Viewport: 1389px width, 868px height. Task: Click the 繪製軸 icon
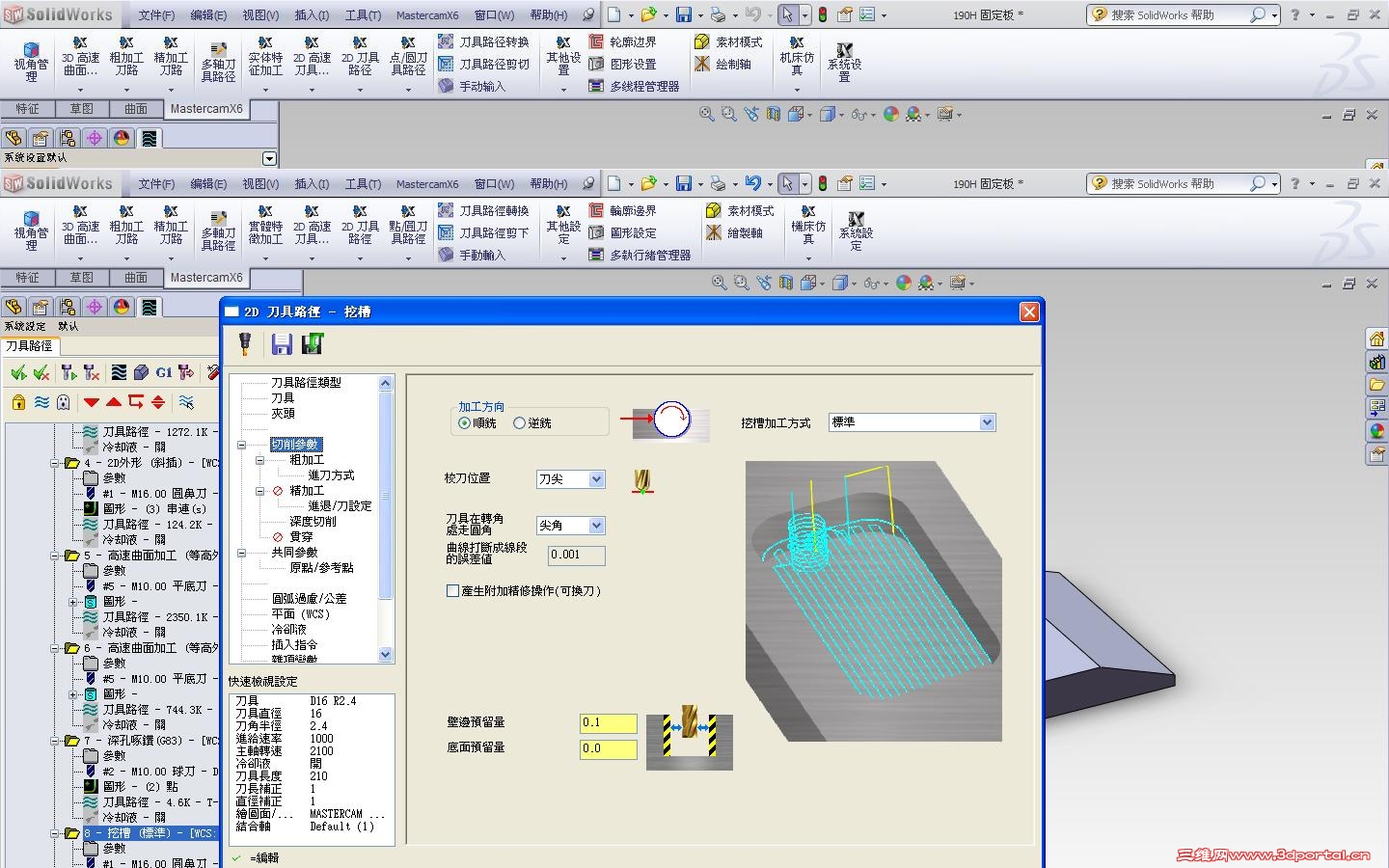pos(714,232)
